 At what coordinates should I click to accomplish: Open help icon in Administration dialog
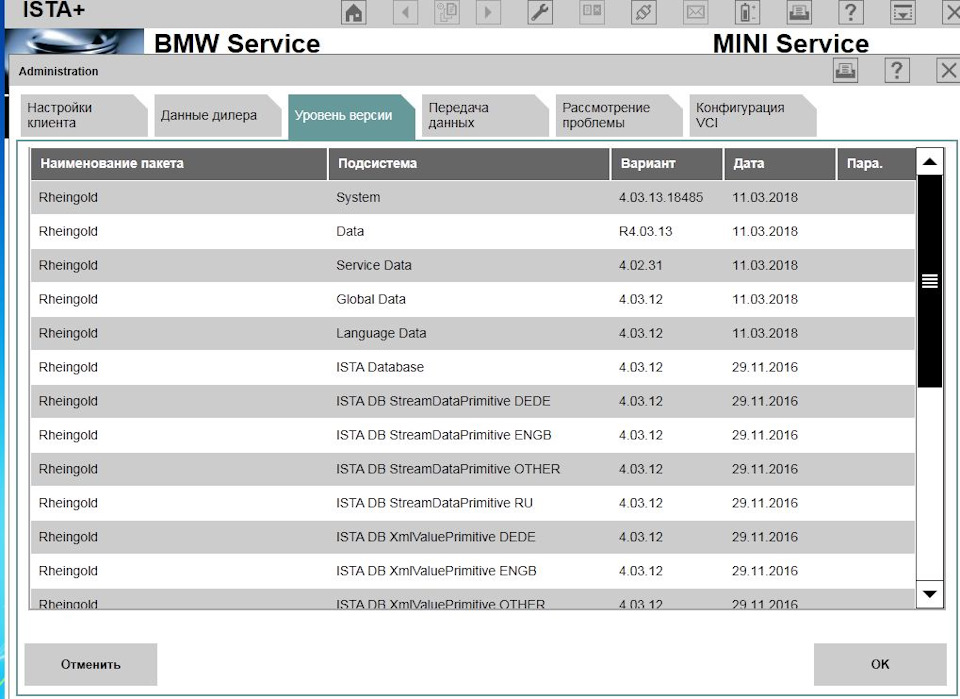897,70
